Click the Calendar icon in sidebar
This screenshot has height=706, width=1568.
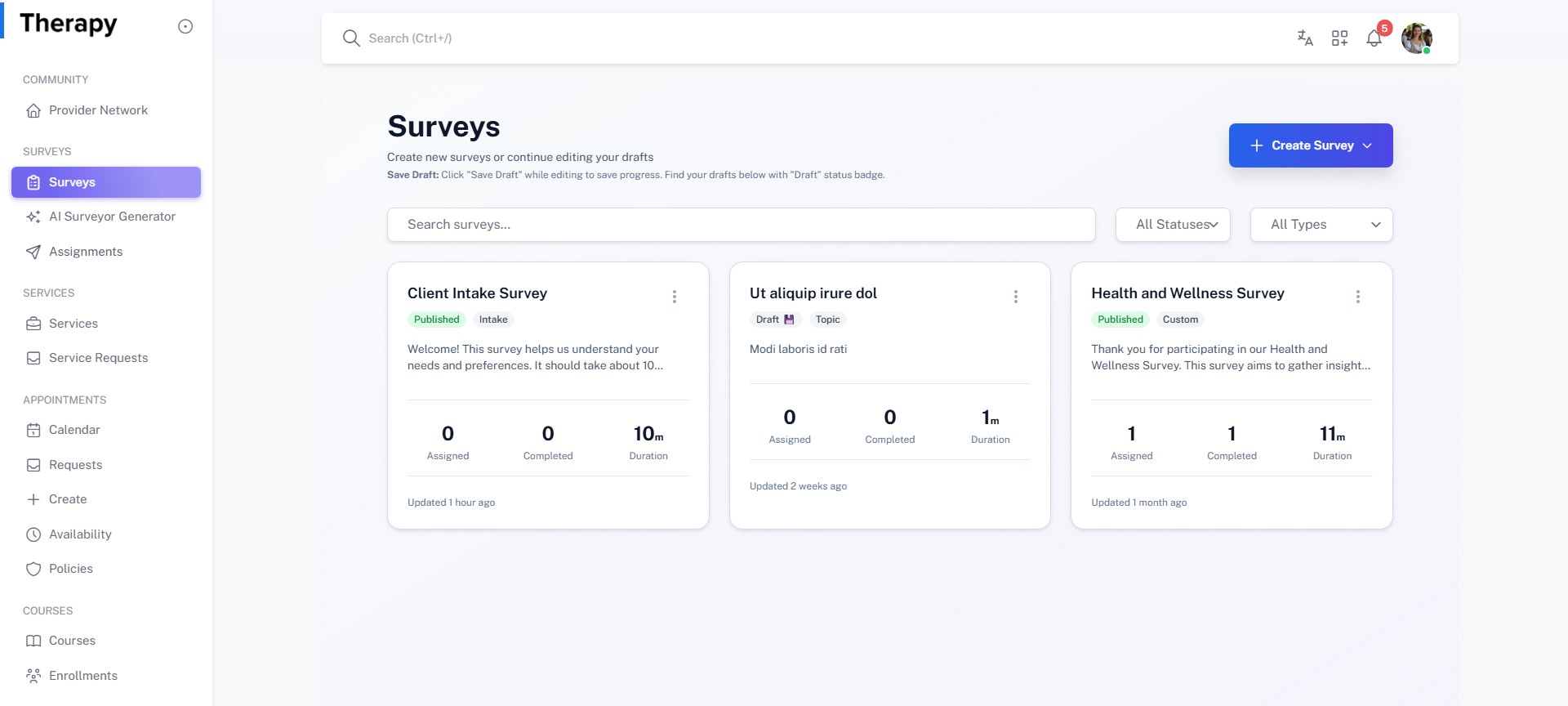point(33,430)
